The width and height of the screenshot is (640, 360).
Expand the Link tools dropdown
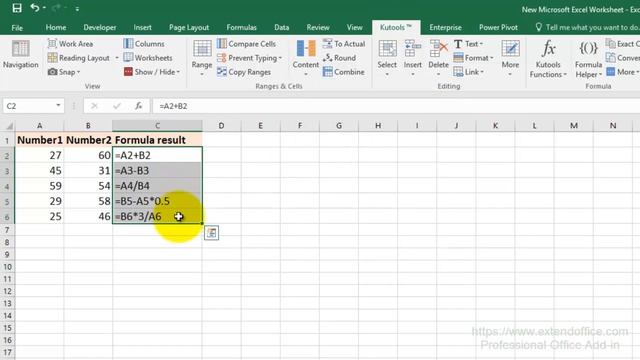coord(469,72)
